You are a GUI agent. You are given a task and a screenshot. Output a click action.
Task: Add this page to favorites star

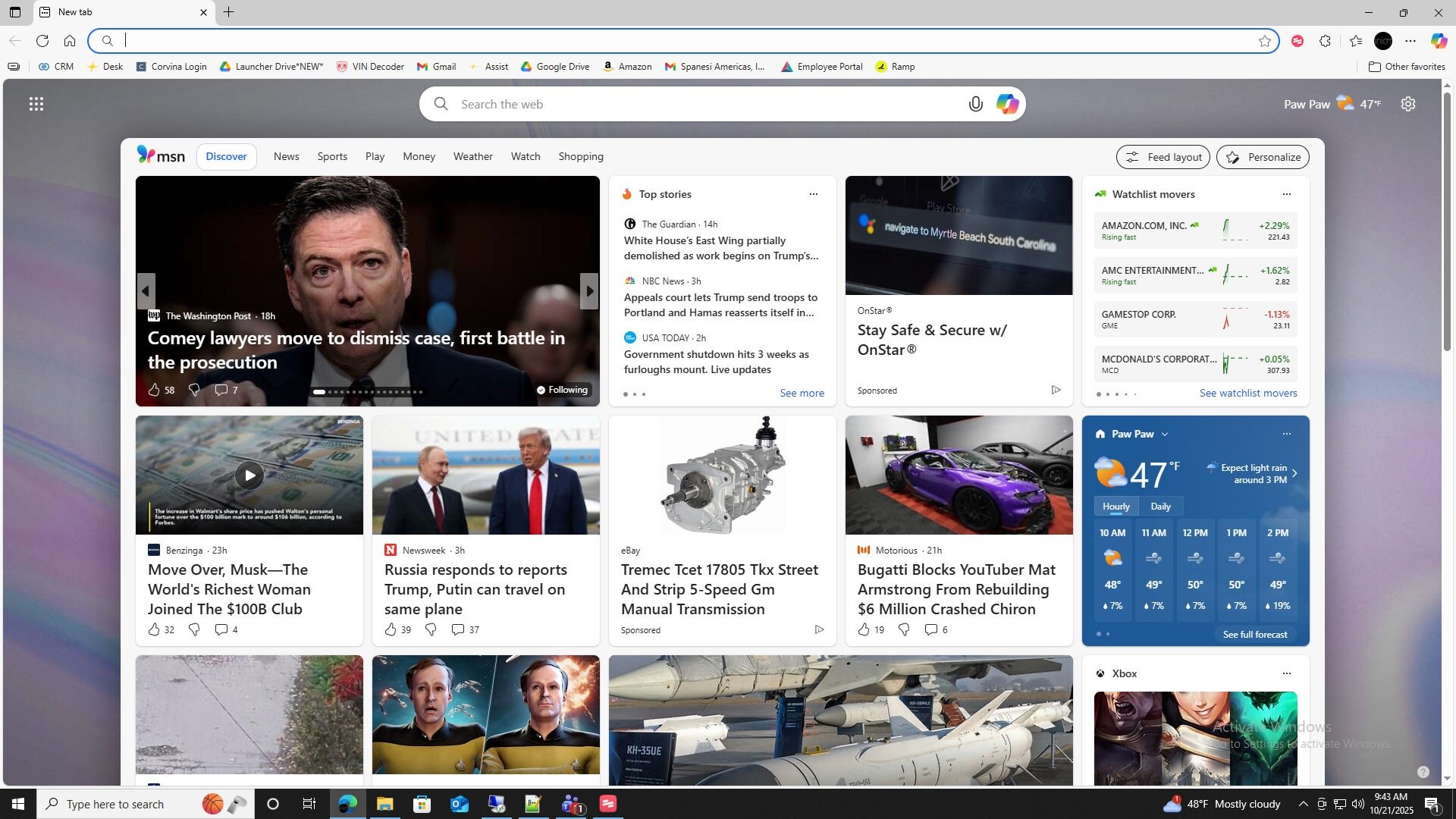pyautogui.click(x=1264, y=41)
